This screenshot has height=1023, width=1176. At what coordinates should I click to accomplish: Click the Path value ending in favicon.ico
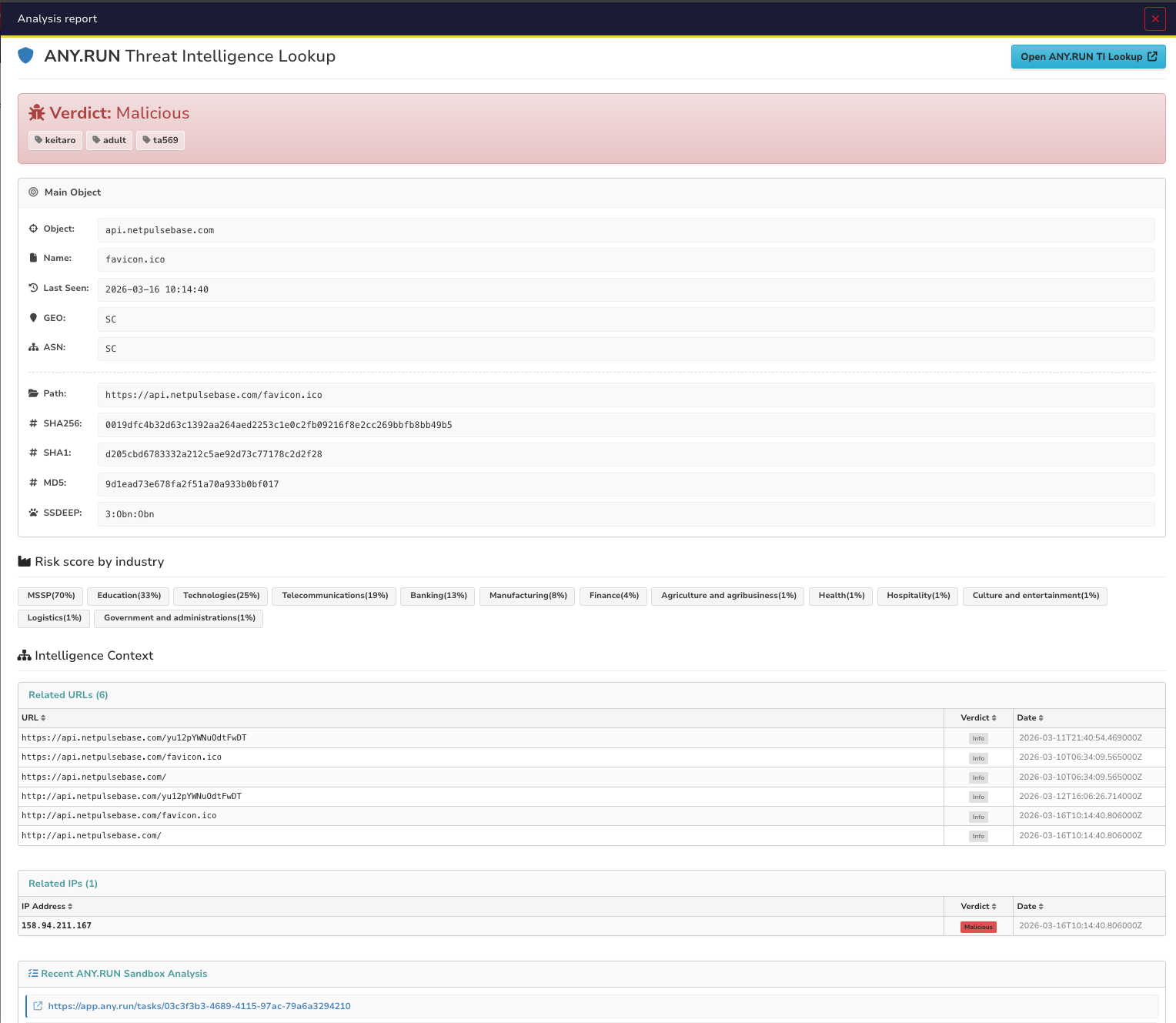tap(626, 395)
